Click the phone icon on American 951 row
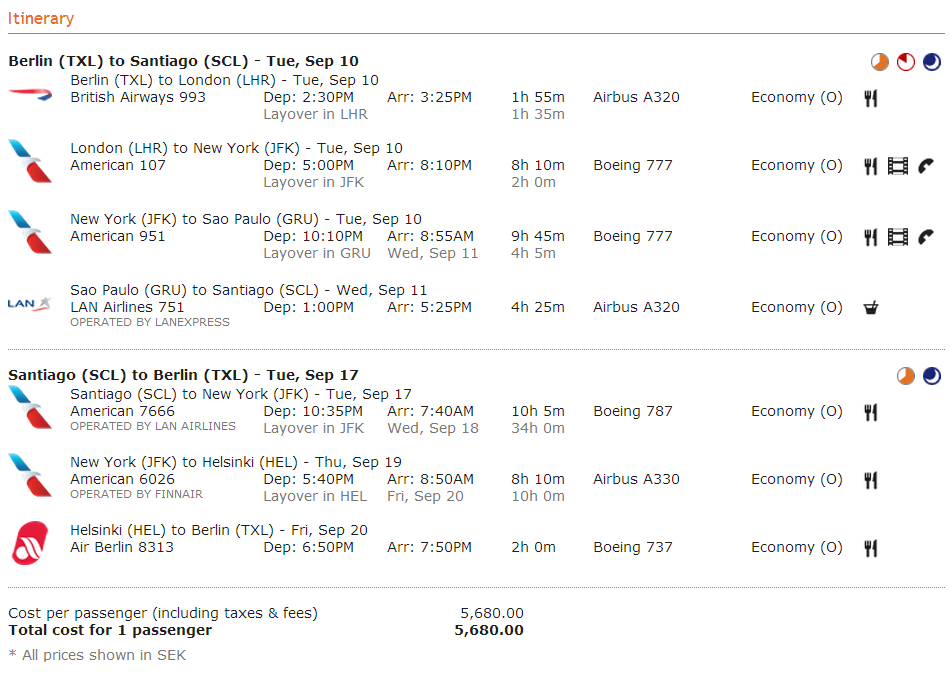The image size is (950, 676). pos(926,237)
